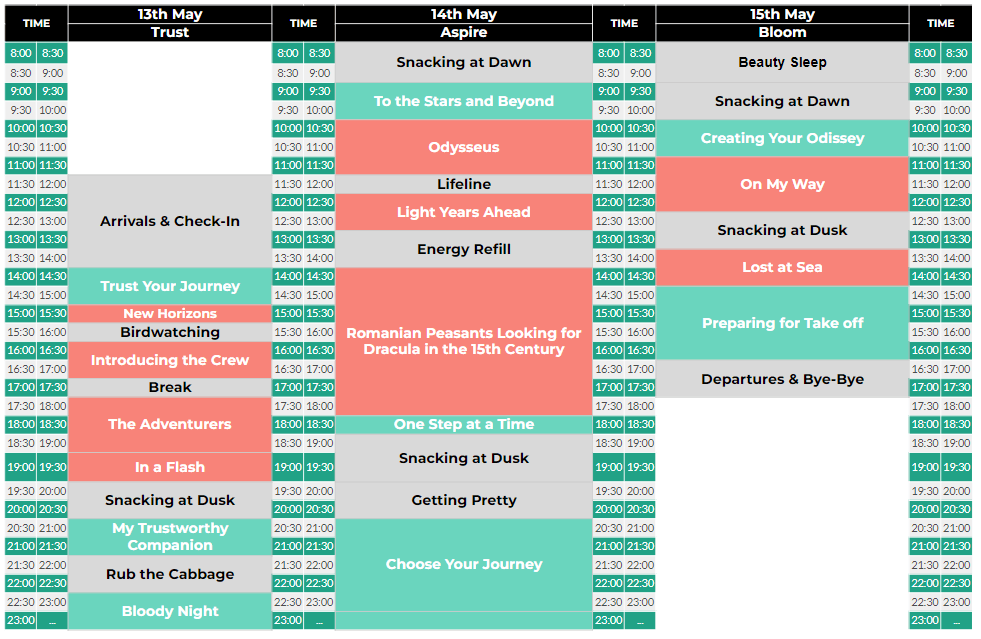The image size is (981, 639).
Task: Click the 'One Step at a Time' session
Action: (x=464, y=424)
